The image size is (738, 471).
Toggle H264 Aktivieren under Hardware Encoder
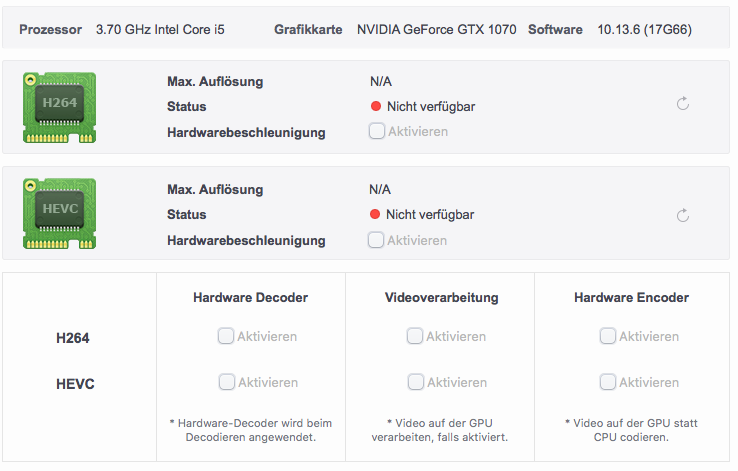[608, 337]
